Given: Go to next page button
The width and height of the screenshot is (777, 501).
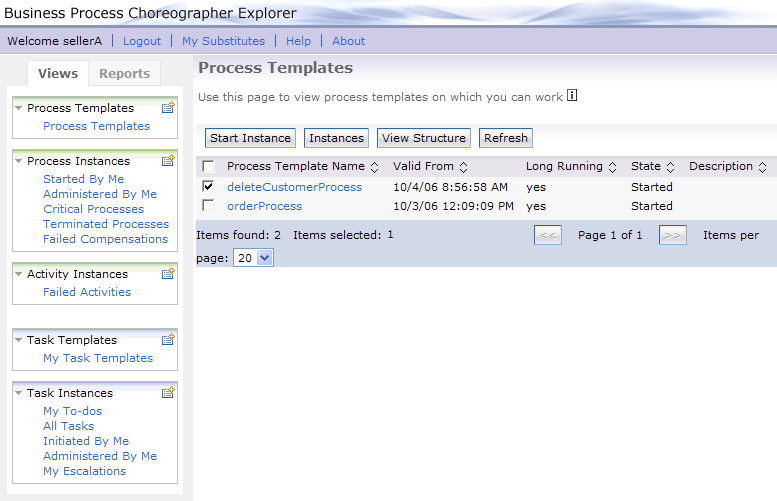Looking at the screenshot, I should (x=672, y=235).
